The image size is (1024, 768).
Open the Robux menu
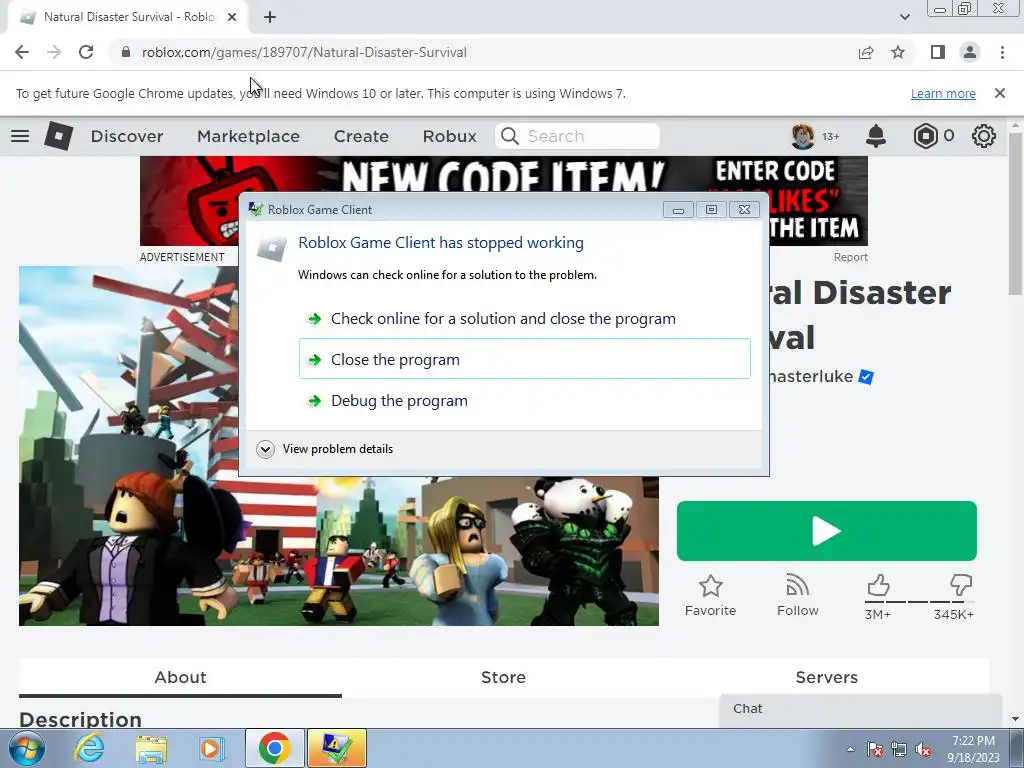[449, 136]
